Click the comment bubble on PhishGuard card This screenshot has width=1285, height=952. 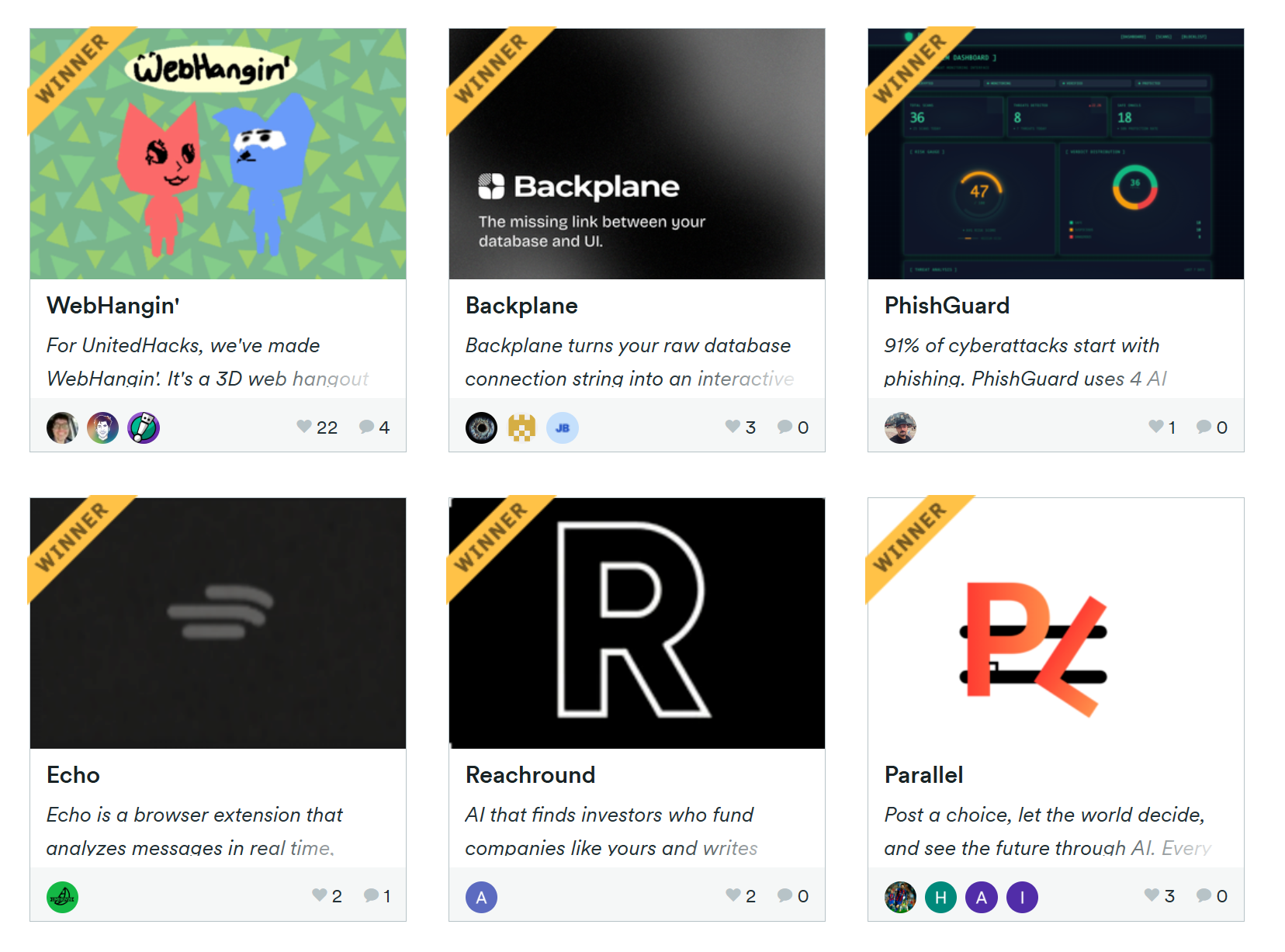1204,427
